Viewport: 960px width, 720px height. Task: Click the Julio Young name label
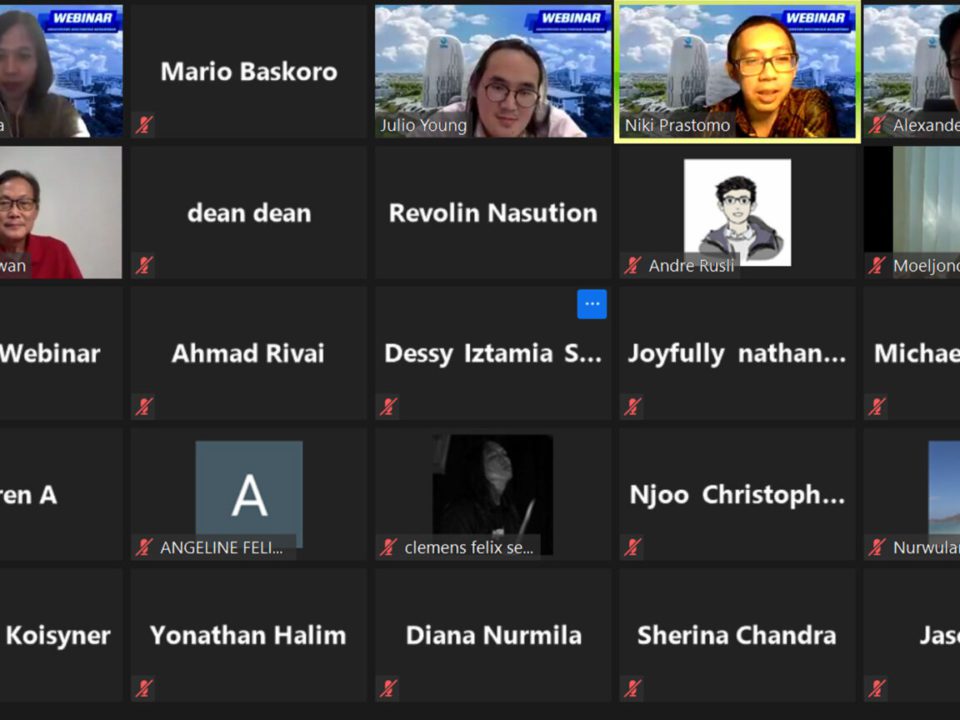(x=423, y=126)
